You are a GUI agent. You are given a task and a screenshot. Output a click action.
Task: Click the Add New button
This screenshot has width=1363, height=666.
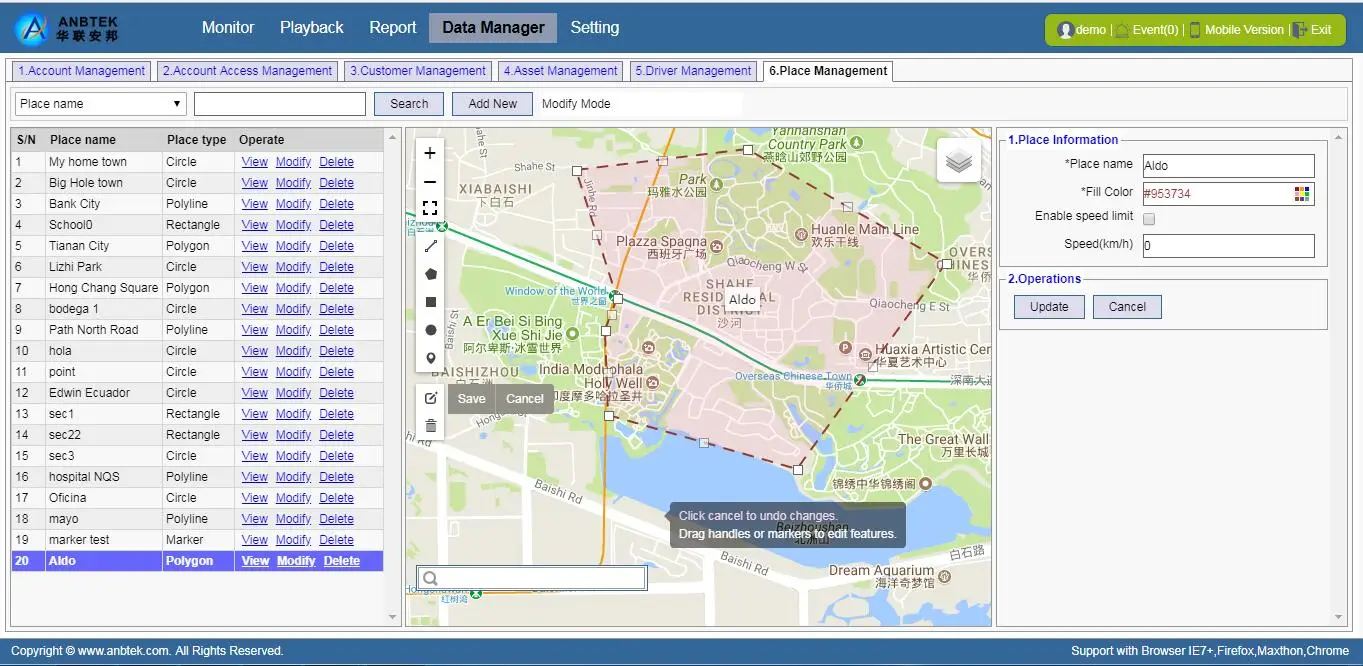tap(492, 104)
